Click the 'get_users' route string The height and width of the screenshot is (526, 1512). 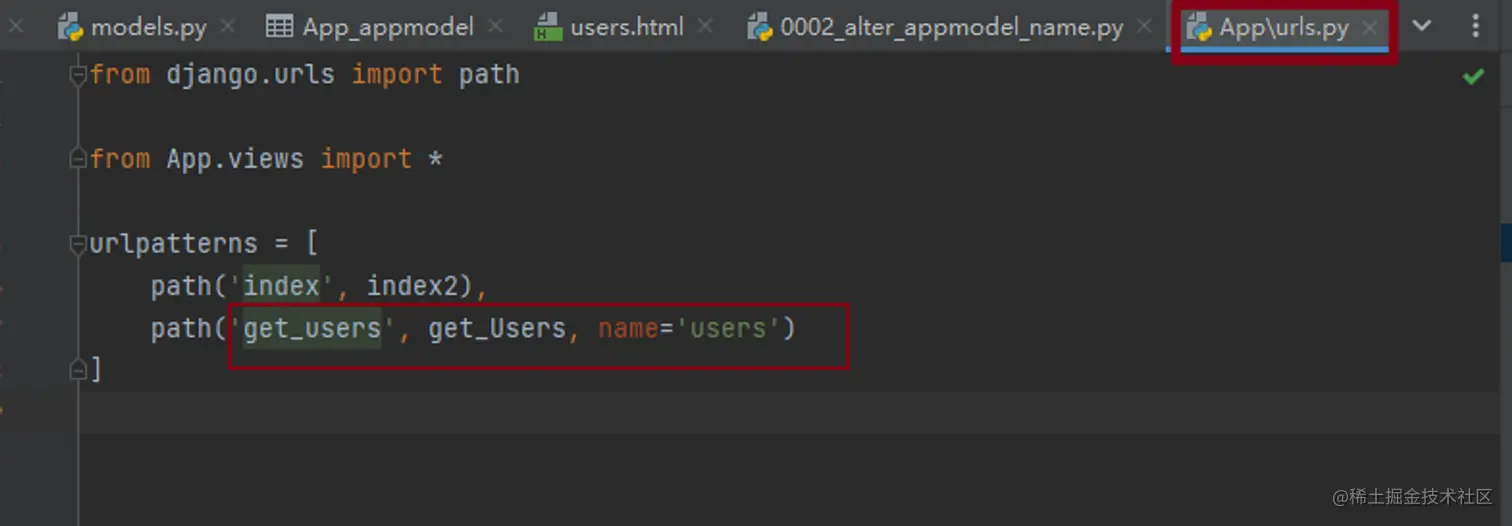pos(312,328)
